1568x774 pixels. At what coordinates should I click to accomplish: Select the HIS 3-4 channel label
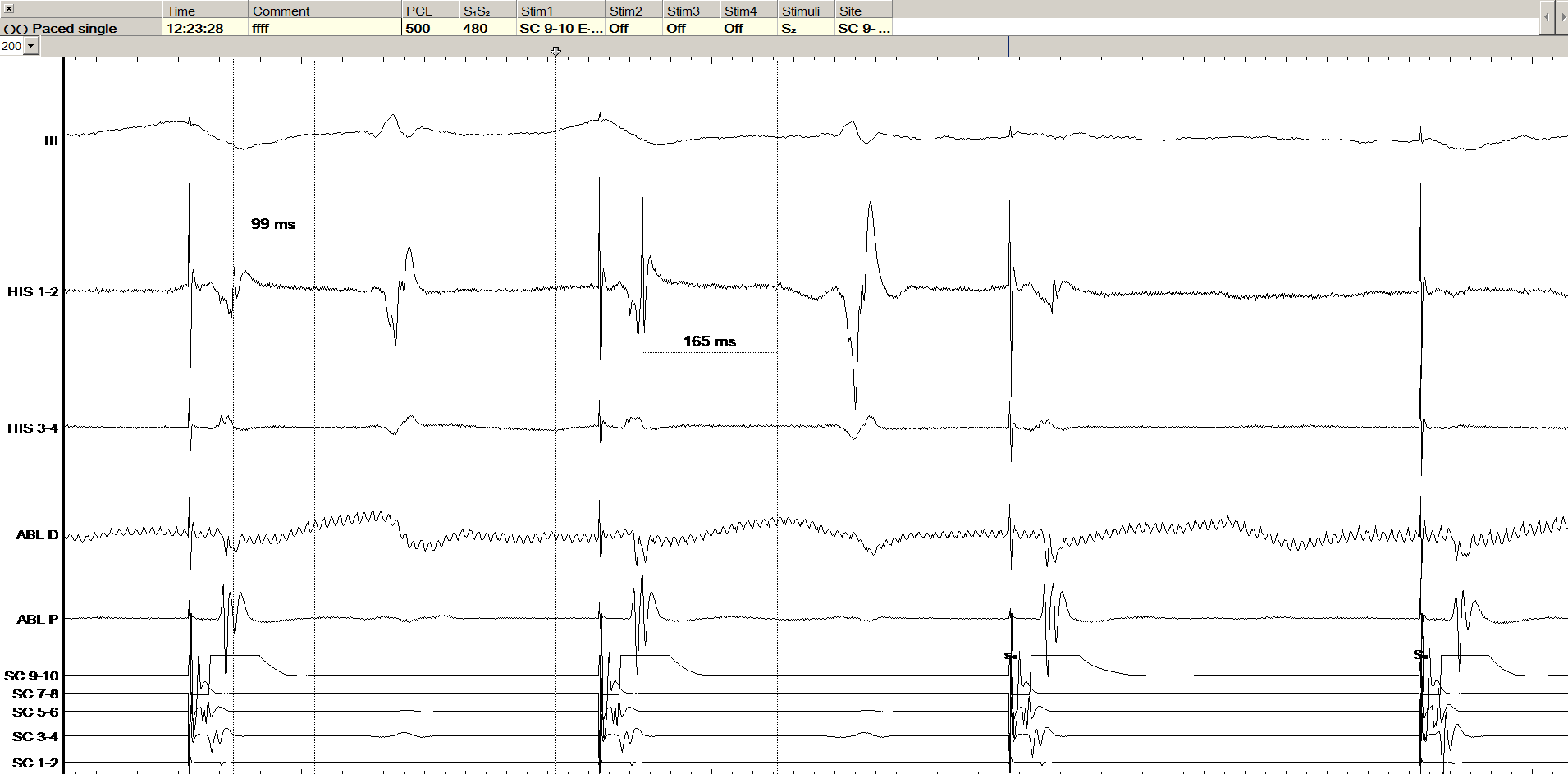coord(33,428)
